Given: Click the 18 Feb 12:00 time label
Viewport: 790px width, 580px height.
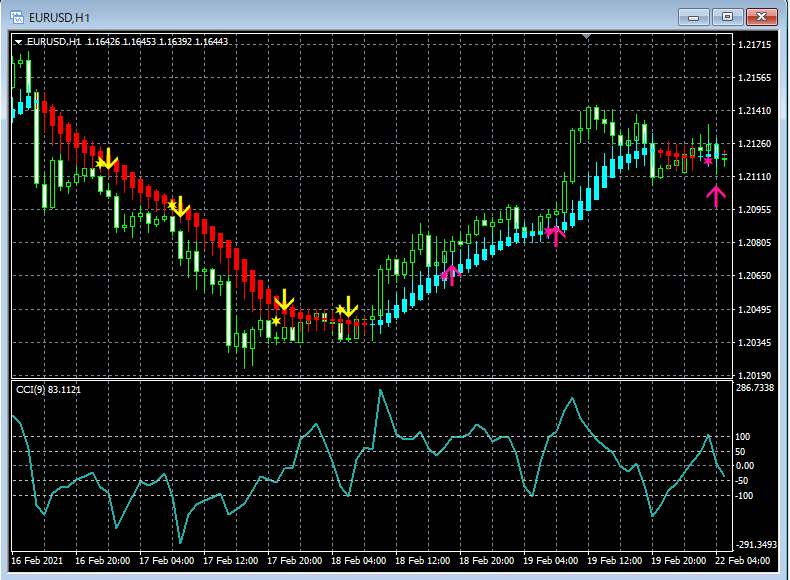Looking at the screenshot, I should [x=422, y=560].
